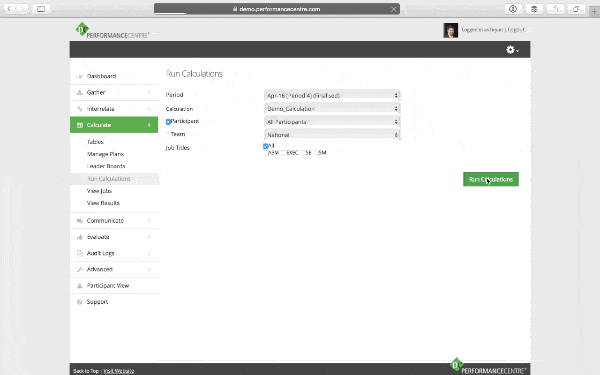Click the Visit Website footer link

pos(119,371)
